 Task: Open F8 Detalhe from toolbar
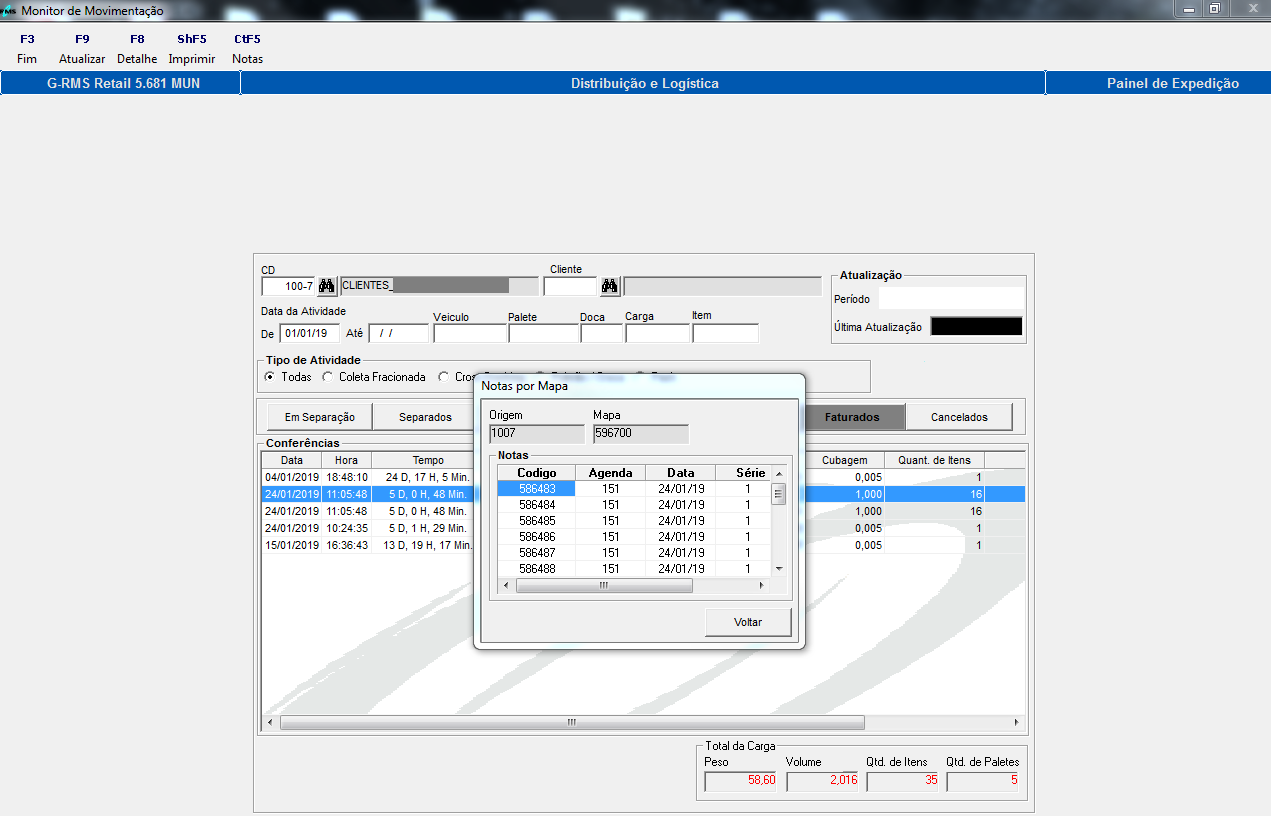click(x=137, y=49)
